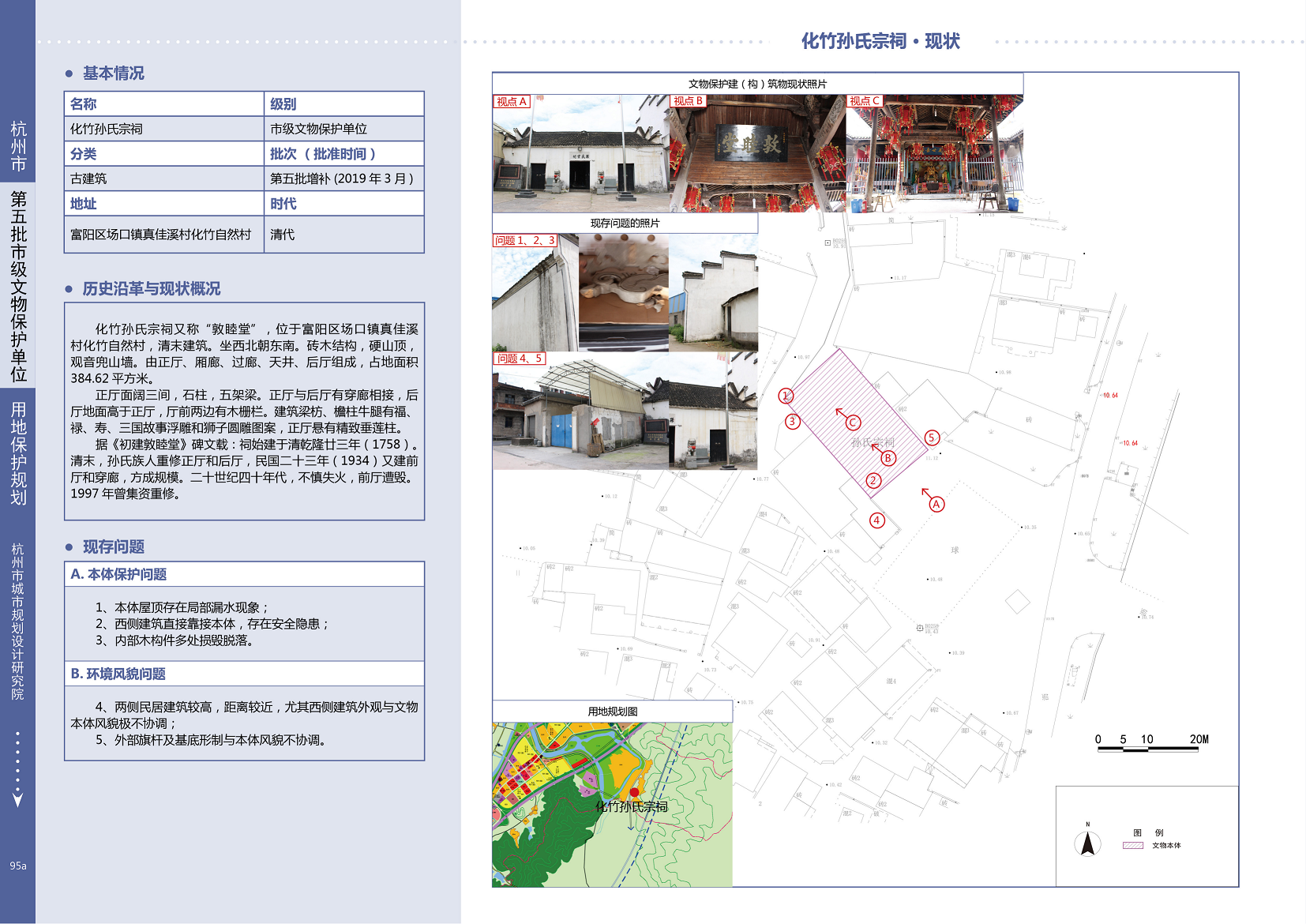The height and width of the screenshot is (924, 1306).
Task: Click the 视点 B label
Action: [689, 100]
